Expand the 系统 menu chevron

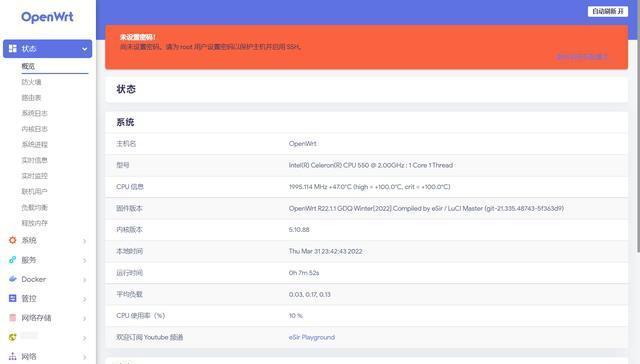84,241
